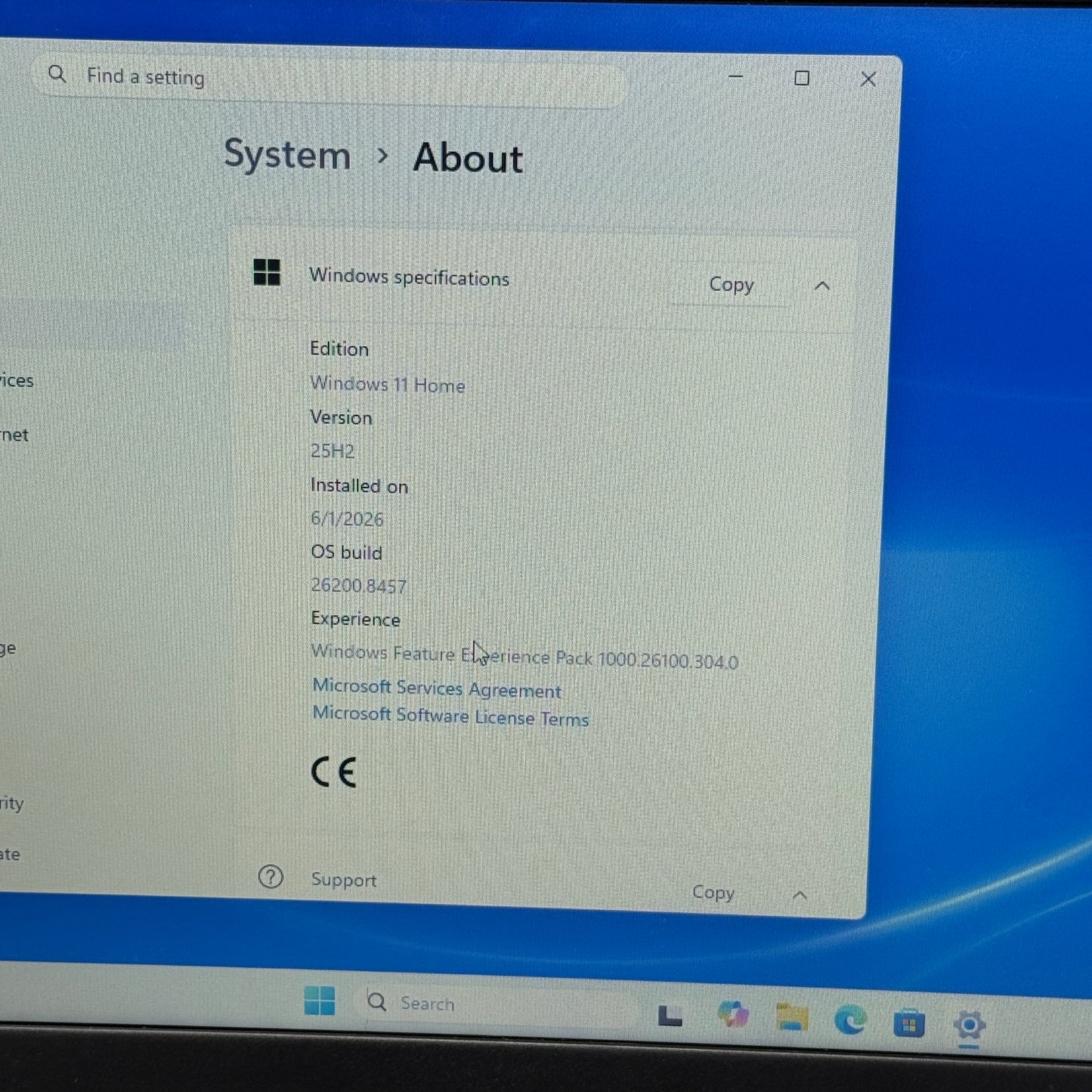Maximize the Settings window

coord(802,78)
